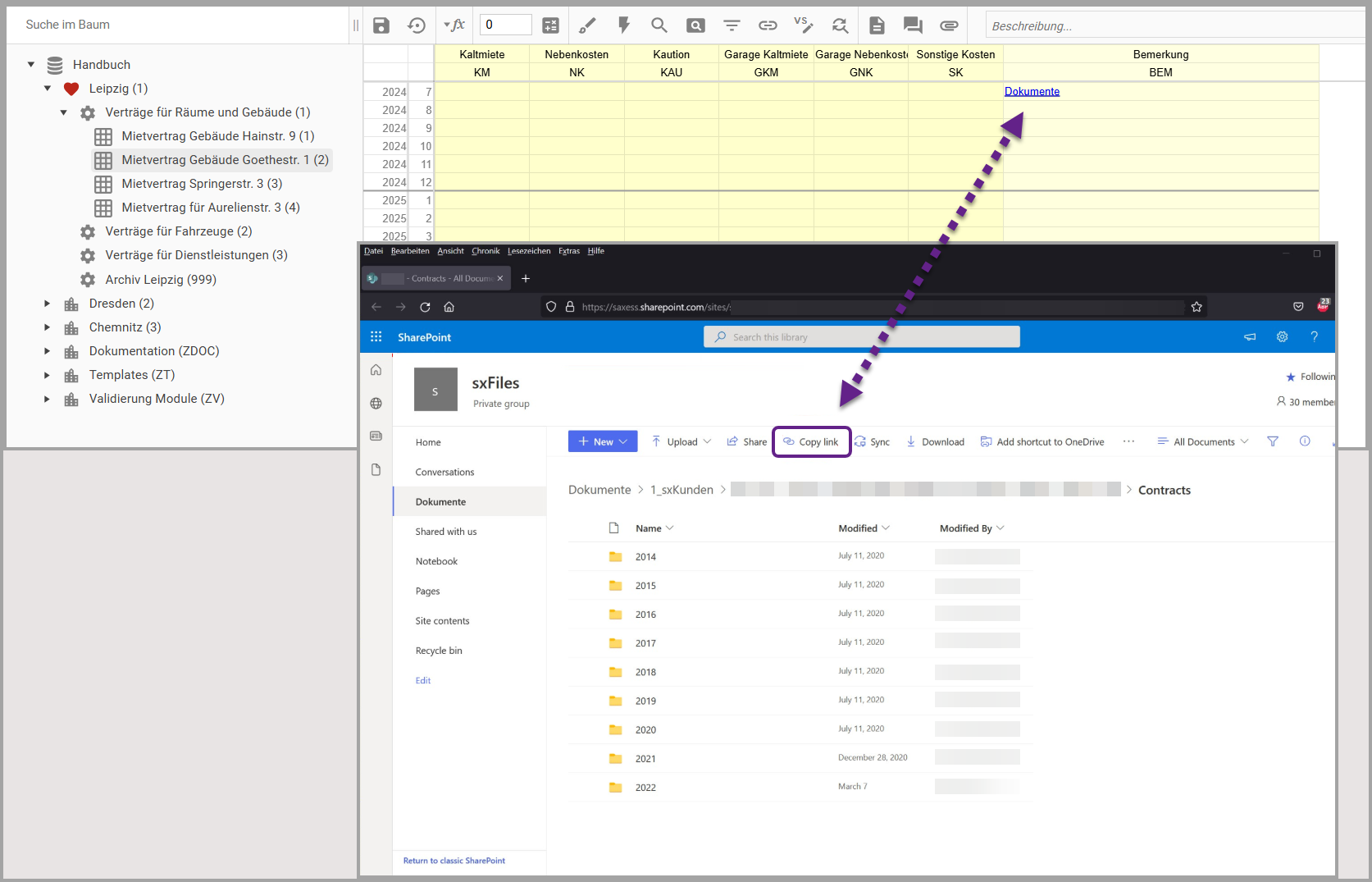
Task: Open the Extras menu
Action: click(x=569, y=251)
